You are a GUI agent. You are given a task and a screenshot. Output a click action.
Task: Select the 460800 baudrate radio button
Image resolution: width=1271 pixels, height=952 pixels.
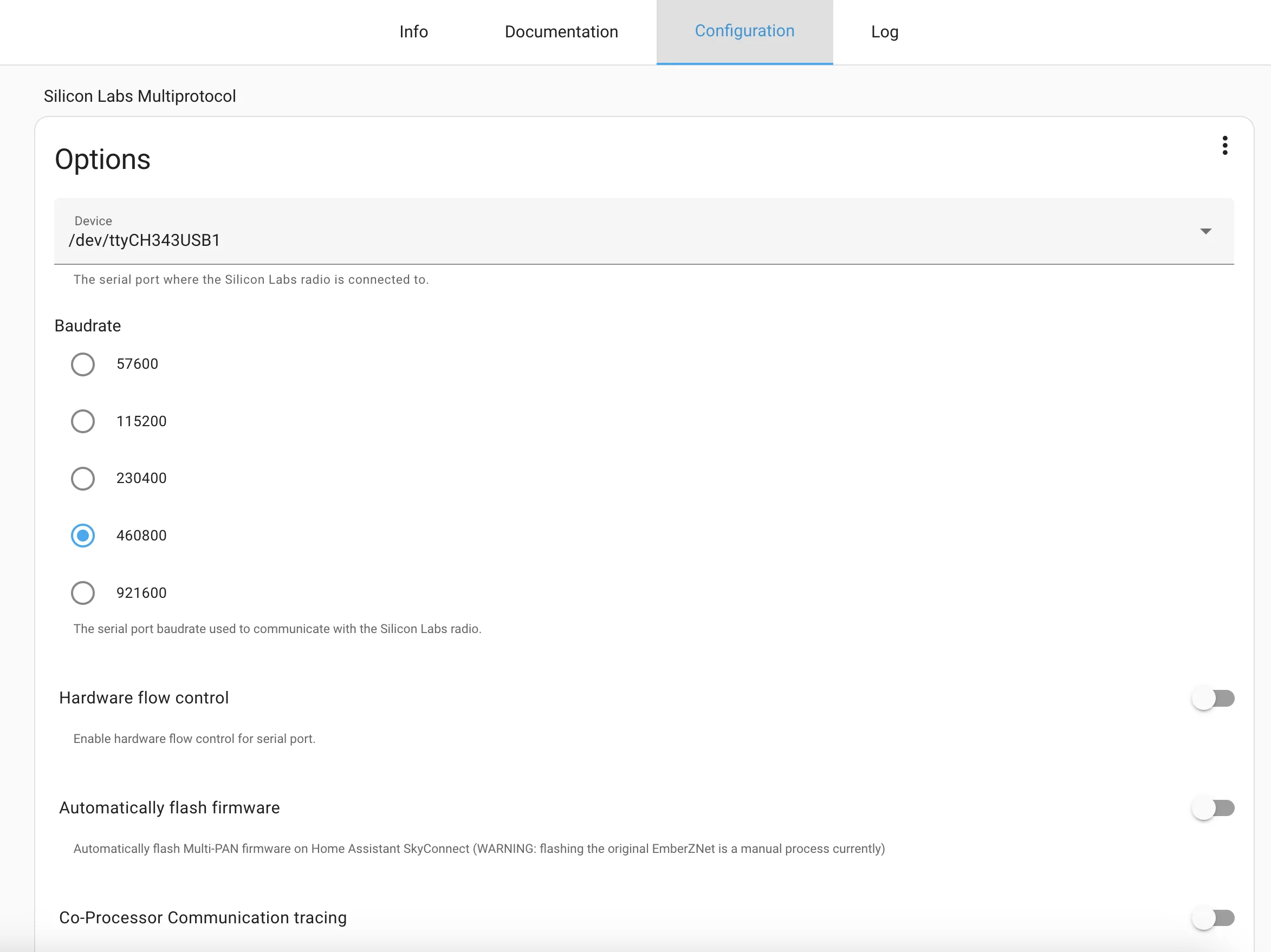(x=83, y=536)
